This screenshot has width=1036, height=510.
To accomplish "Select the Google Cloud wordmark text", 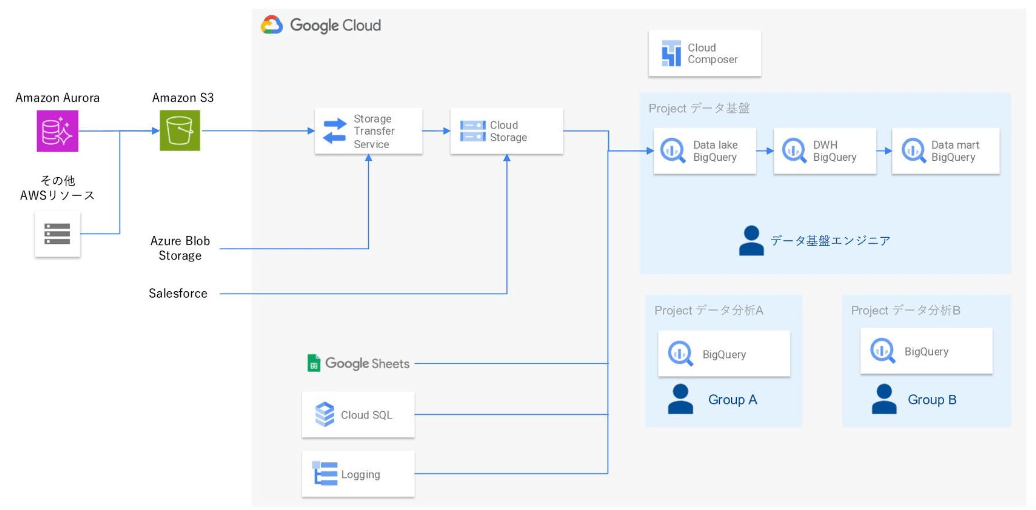I will [x=336, y=26].
